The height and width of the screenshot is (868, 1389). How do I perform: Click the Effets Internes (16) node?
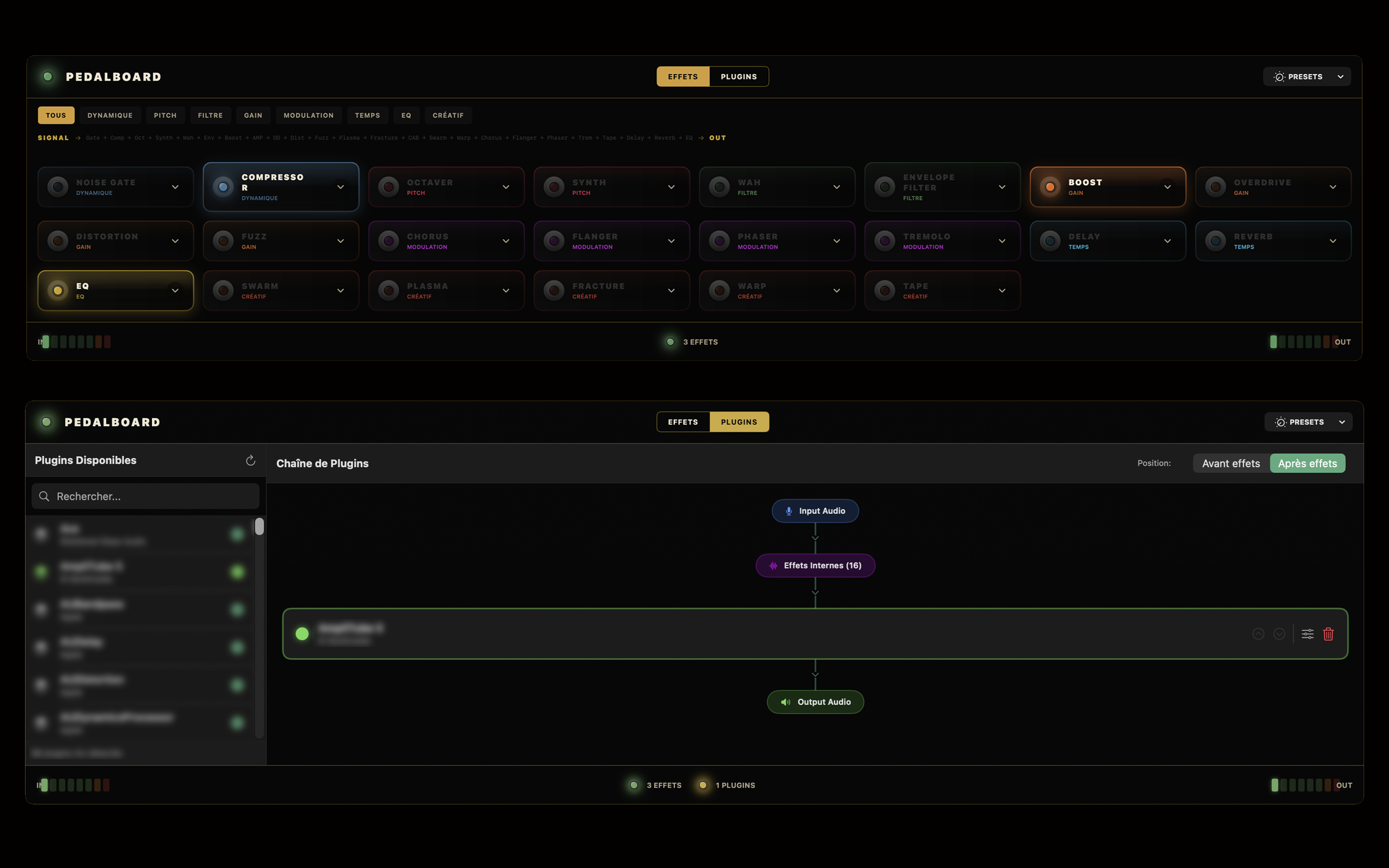click(x=815, y=566)
